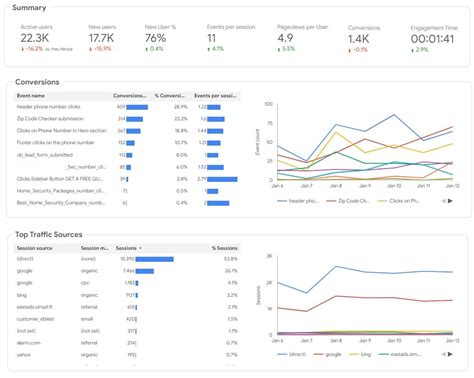474x378 pixels.
Task: Click the 'Clicks on Ph...' line color in legend
Action: [382, 201]
